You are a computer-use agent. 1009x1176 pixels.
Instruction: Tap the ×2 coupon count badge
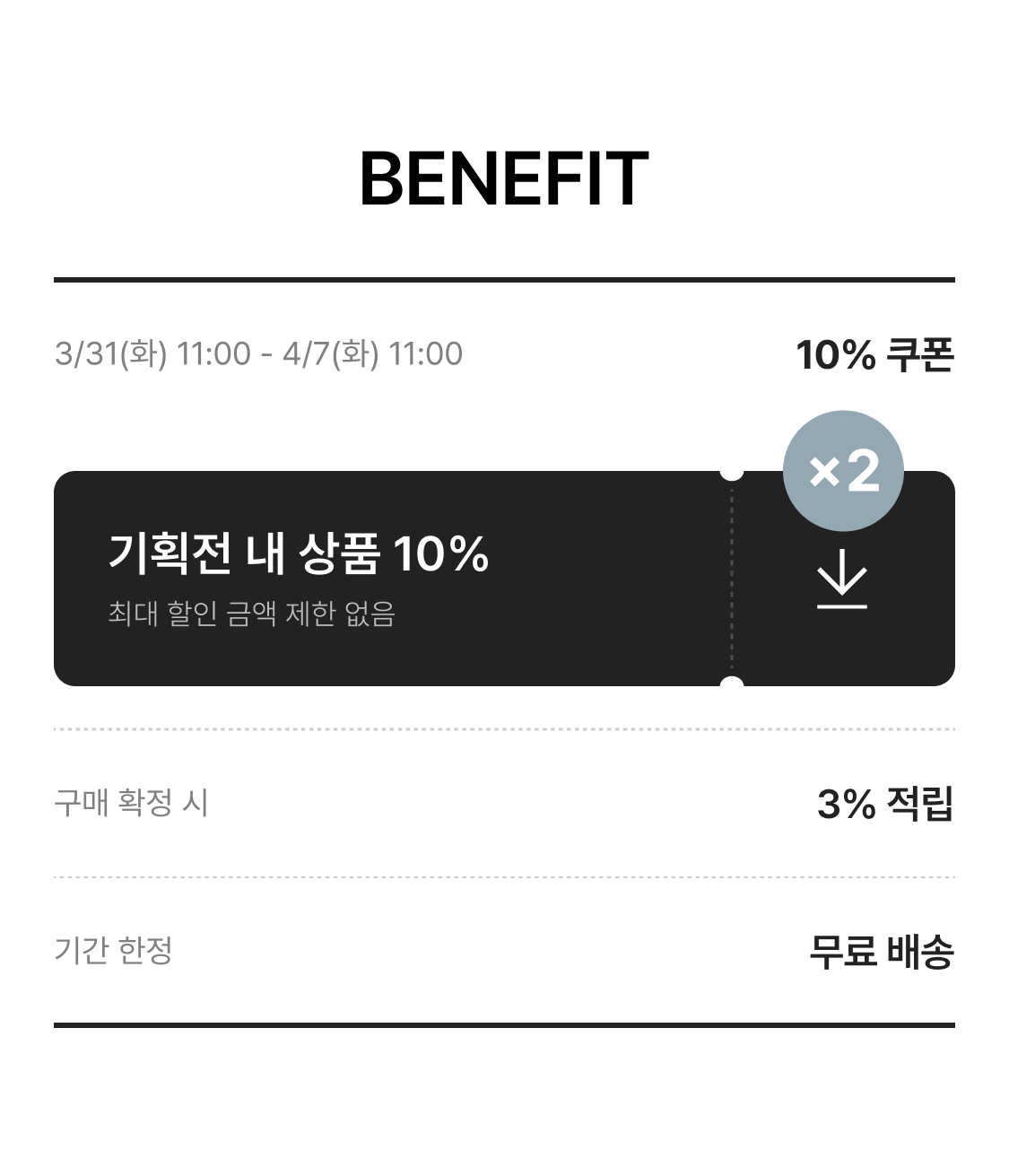843,471
